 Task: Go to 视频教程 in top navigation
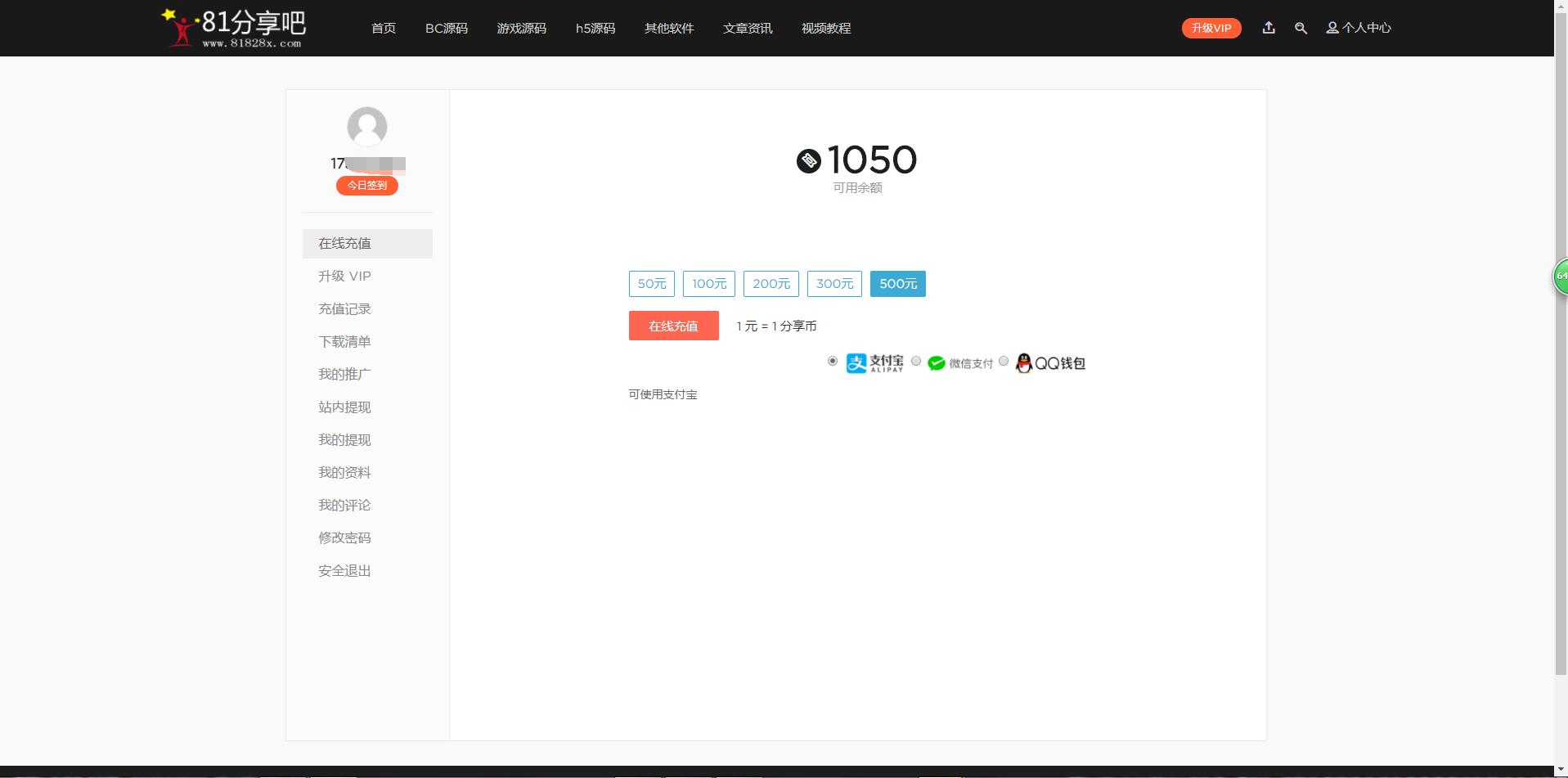826,29
